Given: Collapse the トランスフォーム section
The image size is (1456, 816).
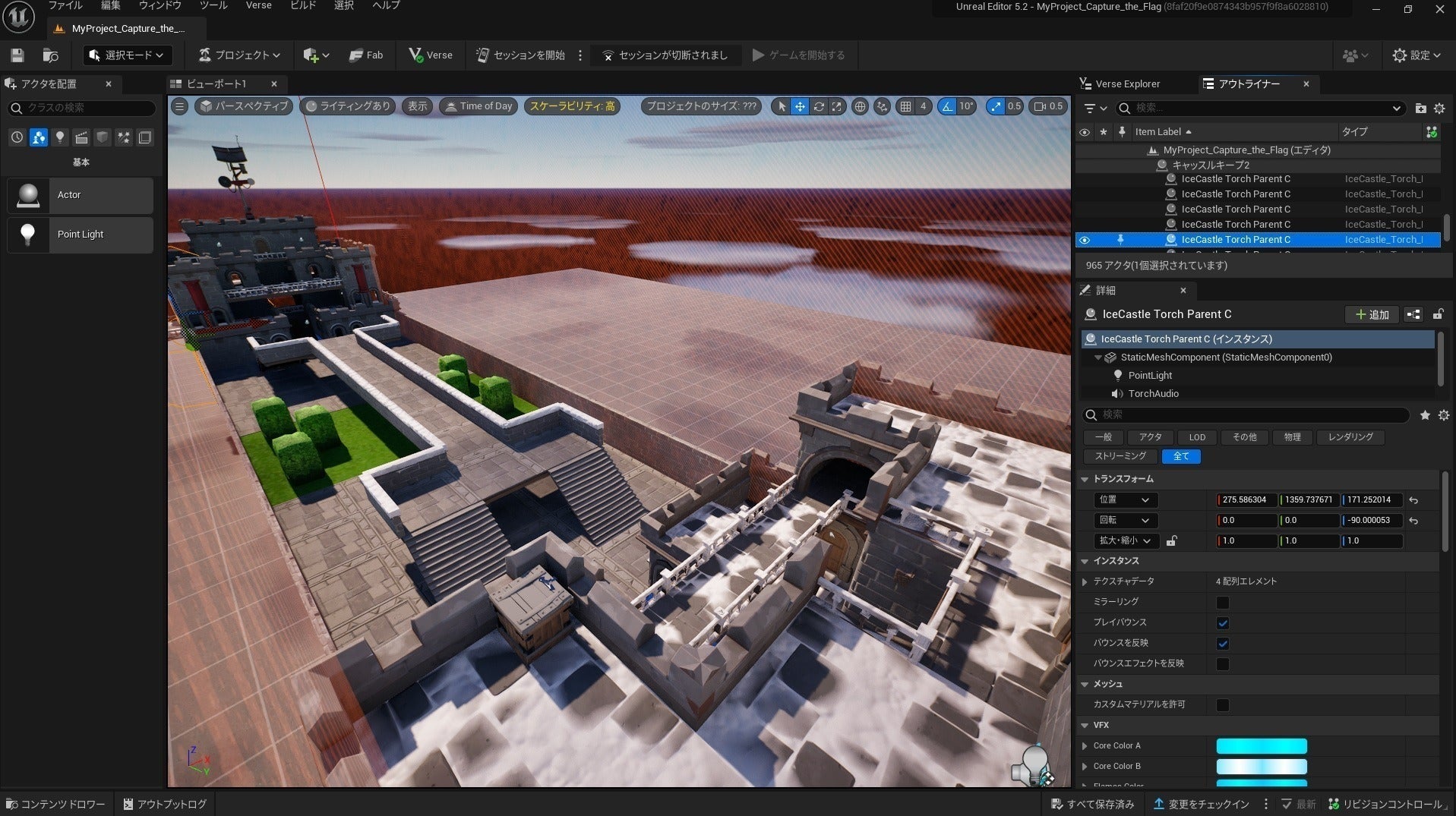Looking at the screenshot, I should [x=1085, y=479].
